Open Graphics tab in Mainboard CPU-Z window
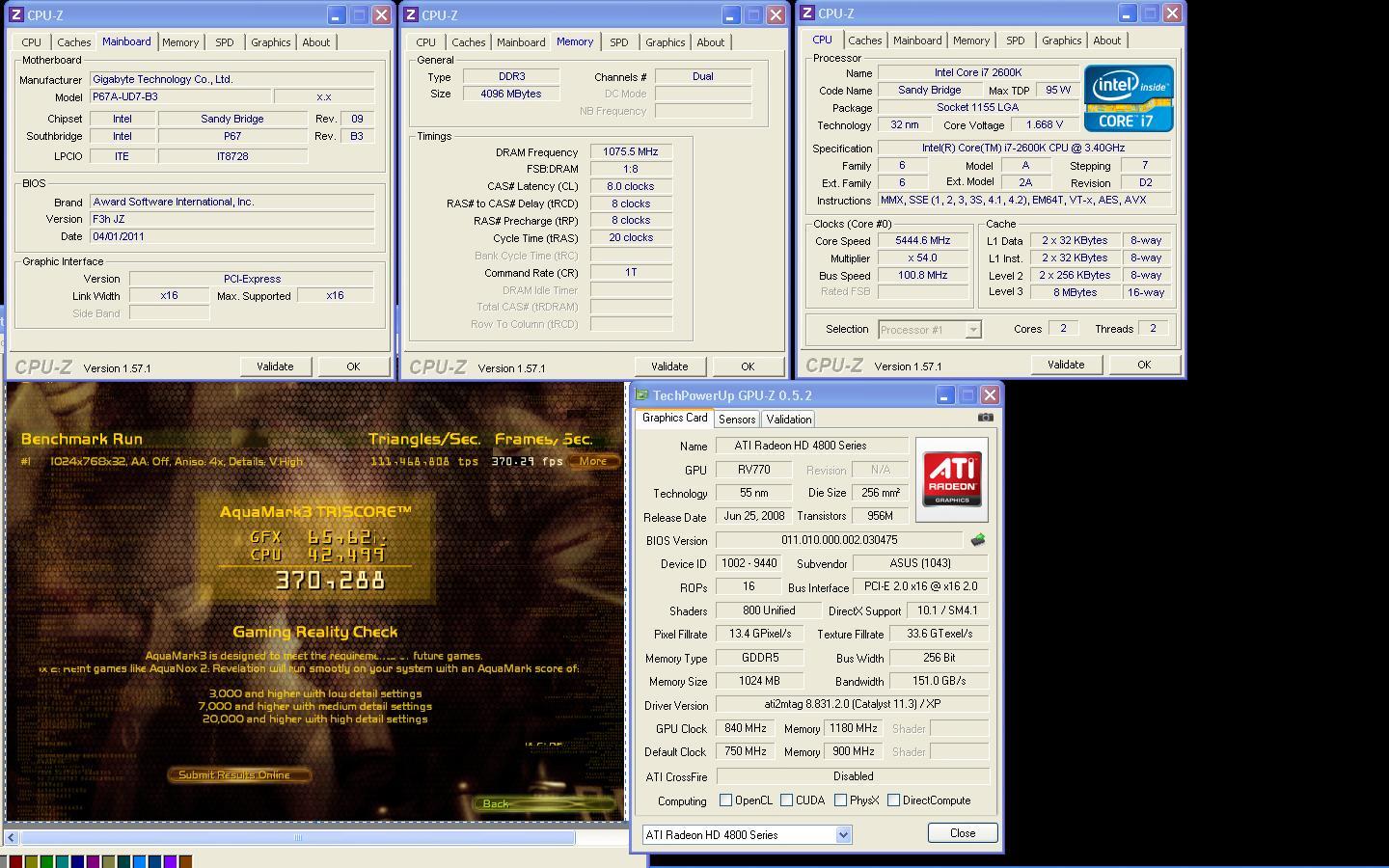The height and width of the screenshot is (868, 1389). [271, 42]
